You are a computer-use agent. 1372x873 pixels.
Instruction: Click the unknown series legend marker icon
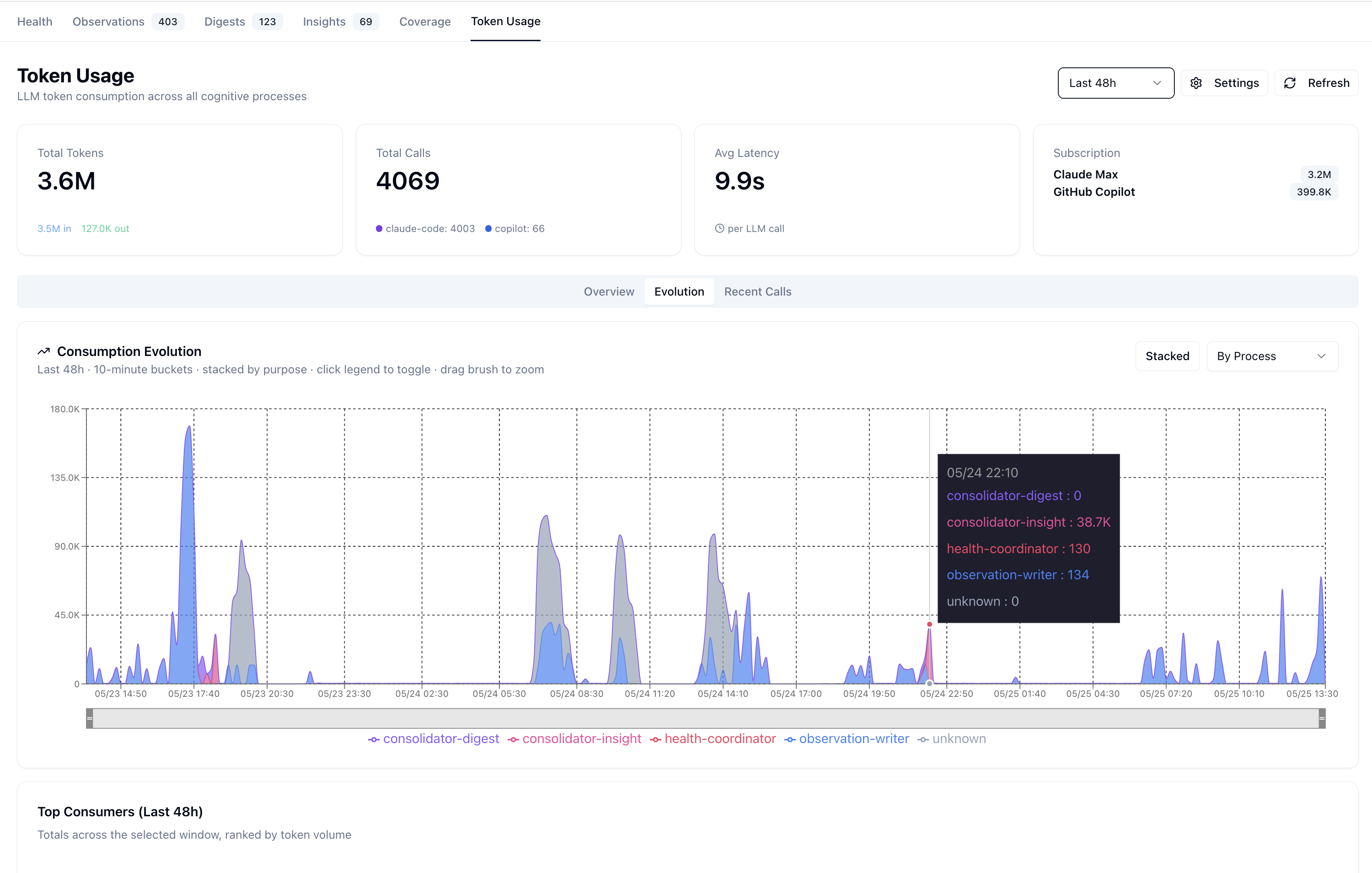click(923, 739)
